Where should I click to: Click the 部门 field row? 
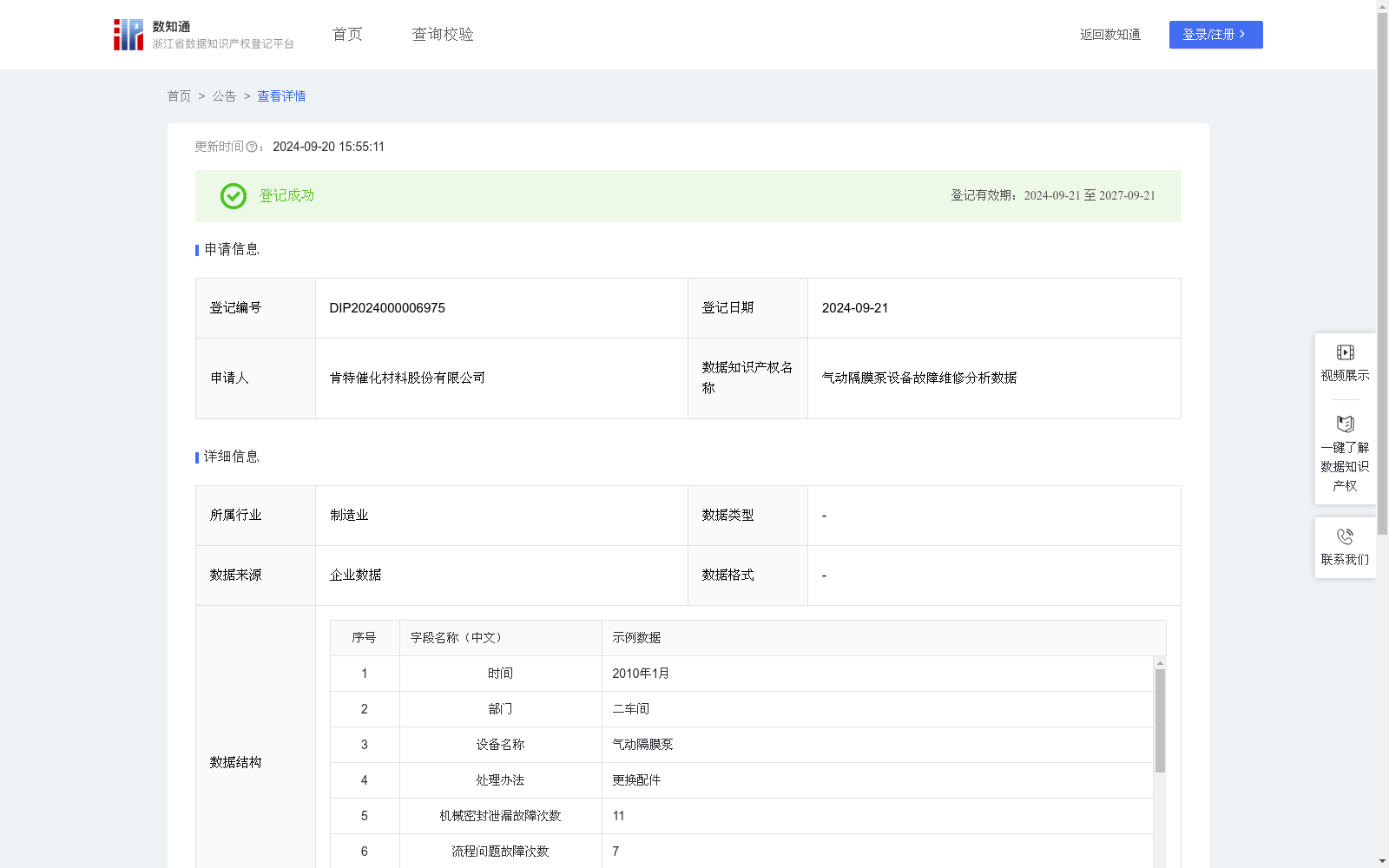[741, 709]
